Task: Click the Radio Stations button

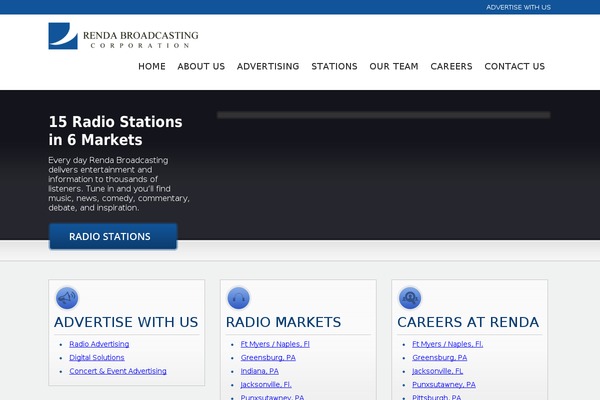Action: (x=113, y=237)
